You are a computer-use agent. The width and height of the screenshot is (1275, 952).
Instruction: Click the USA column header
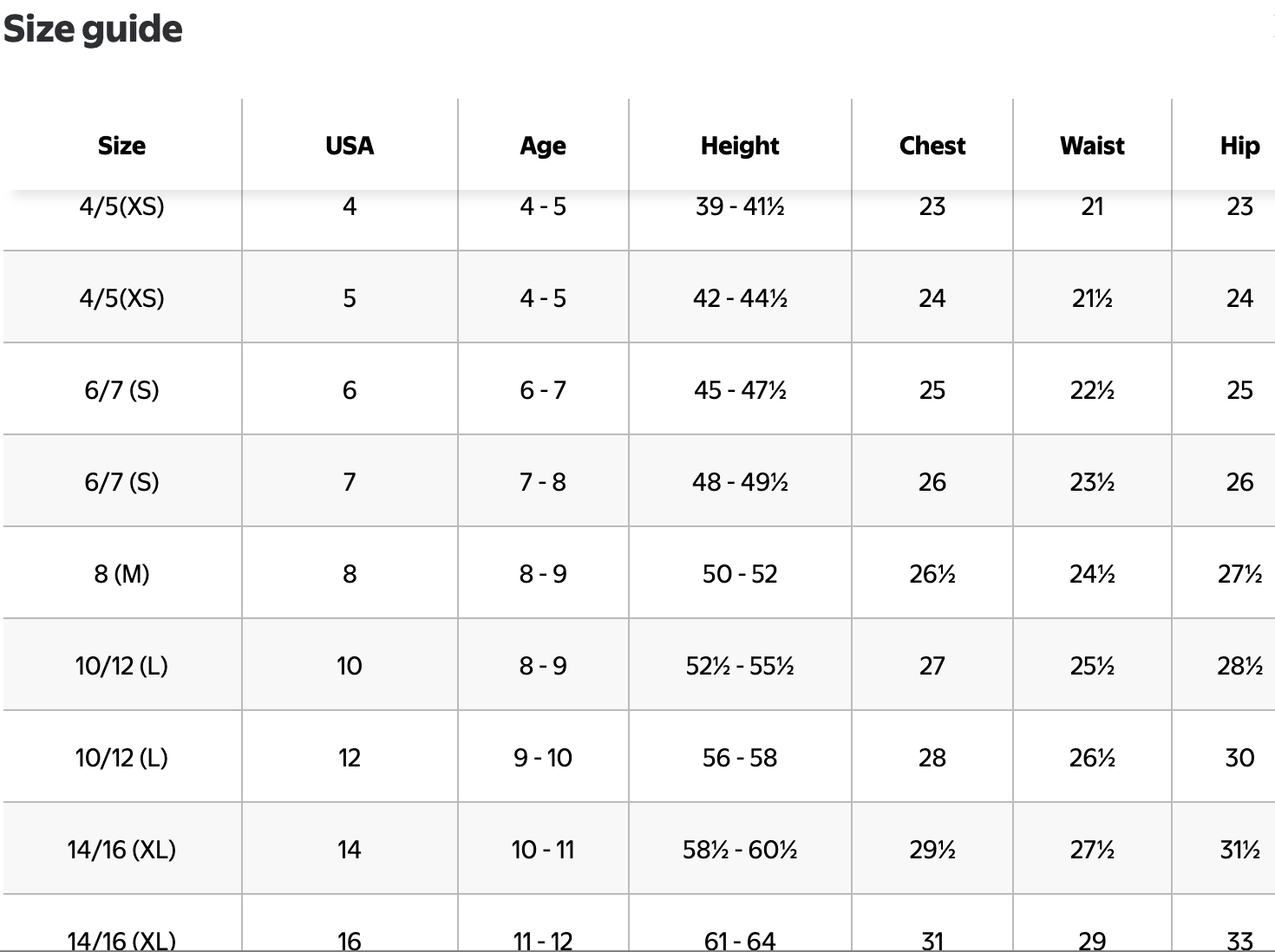click(x=350, y=146)
